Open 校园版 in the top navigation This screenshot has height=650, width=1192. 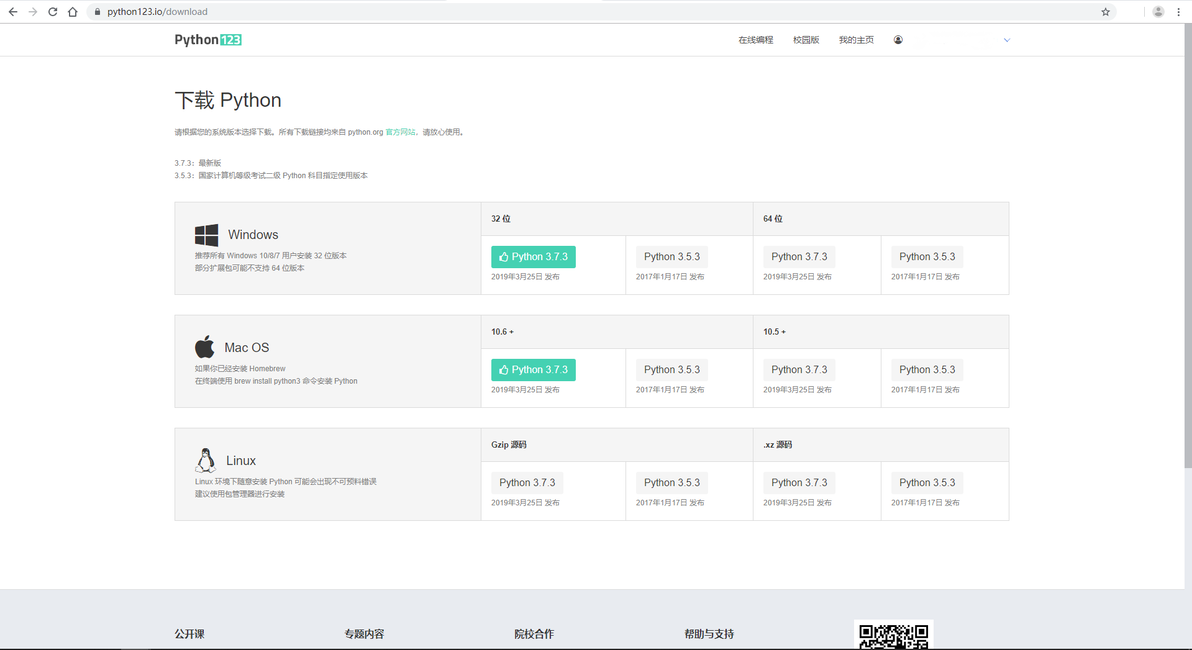[x=806, y=40]
